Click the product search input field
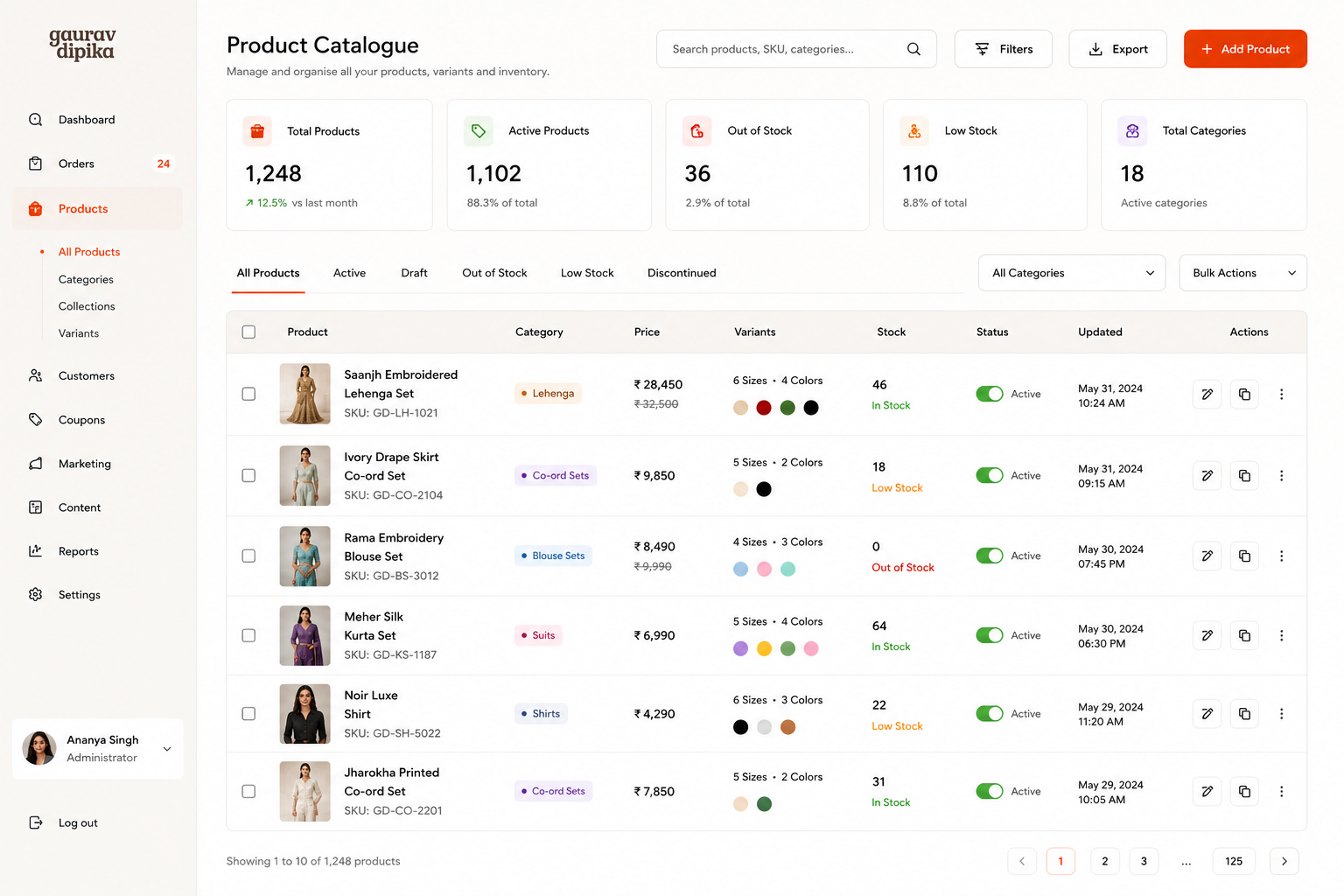The width and height of the screenshot is (1344, 896). point(796,49)
